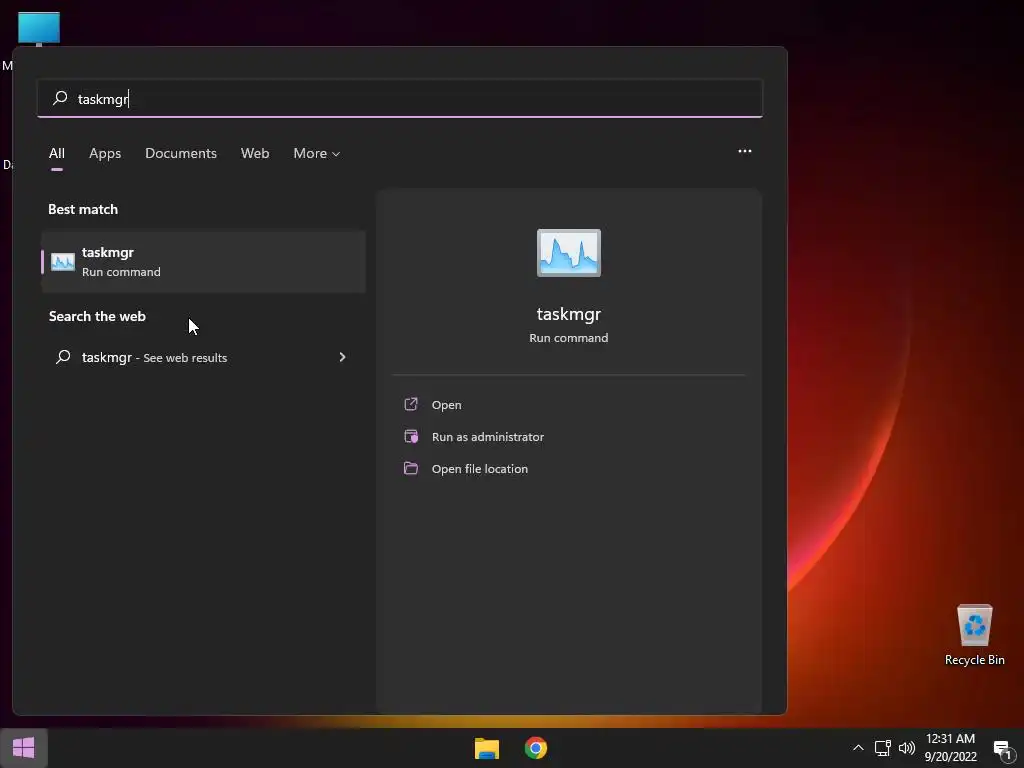The image size is (1024, 768).
Task: Open the notification center icon
Action: click(1004, 749)
